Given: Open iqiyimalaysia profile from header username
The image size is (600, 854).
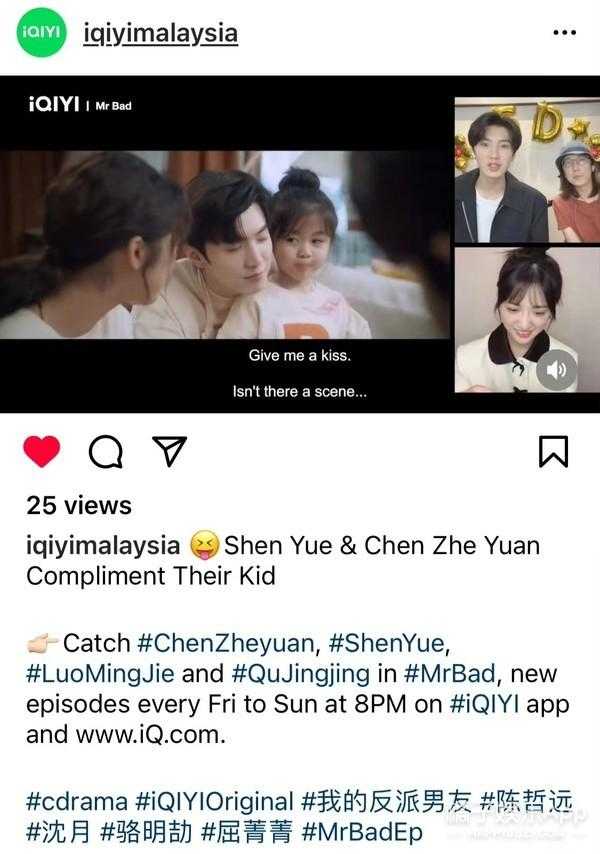Looking at the screenshot, I should click(160, 33).
